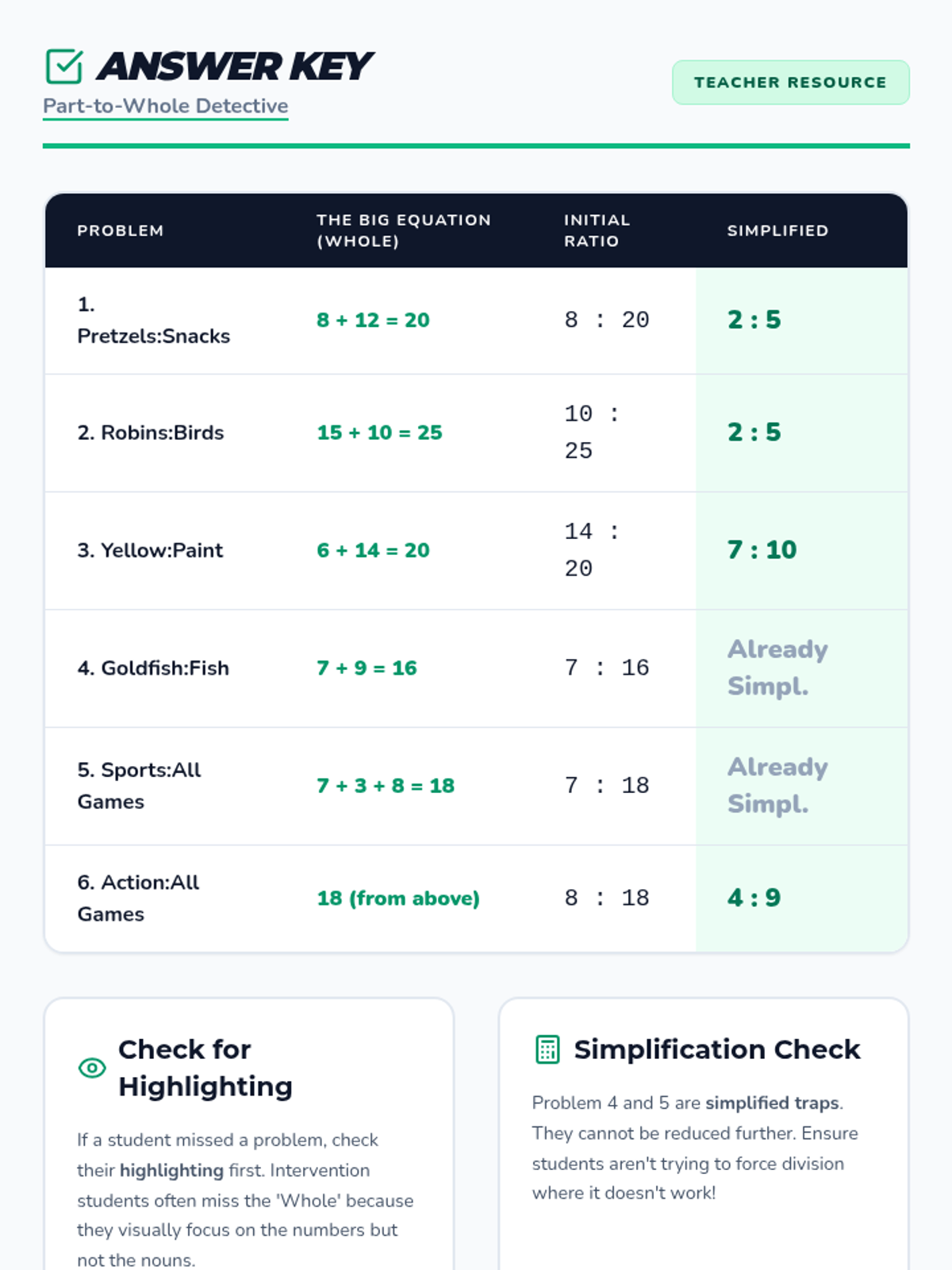The width and height of the screenshot is (952, 1270).
Task: Select the Goldfish:Fish problem label
Action: click(x=153, y=668)
